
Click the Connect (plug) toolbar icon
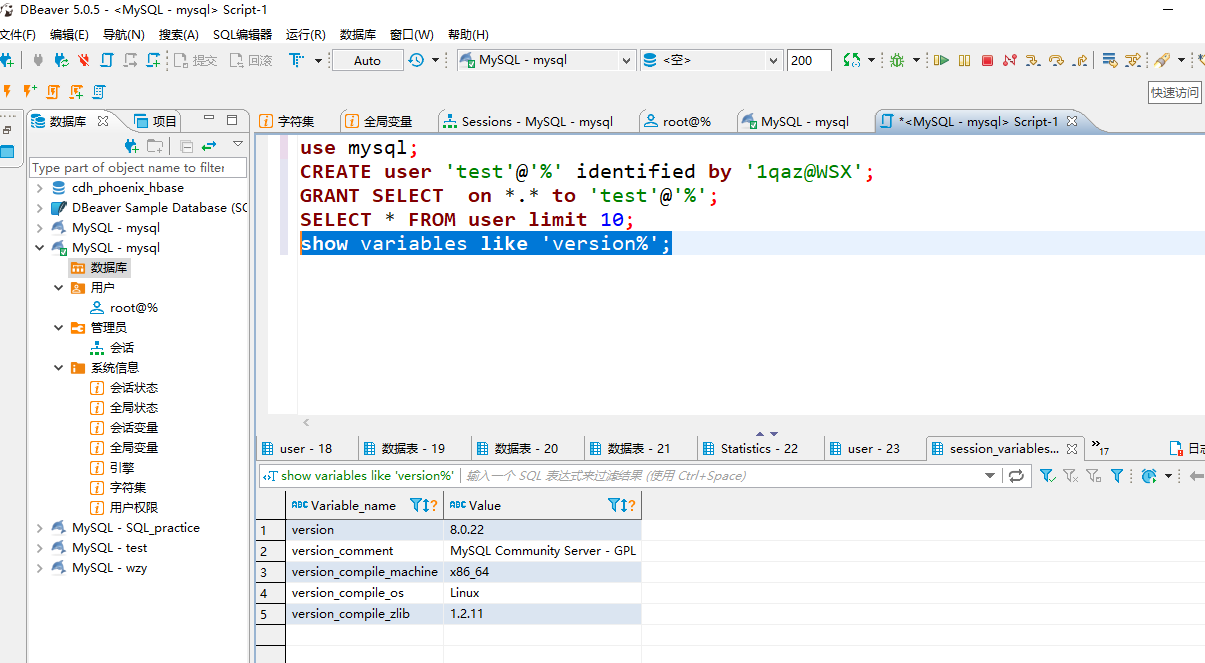point(38,60)
